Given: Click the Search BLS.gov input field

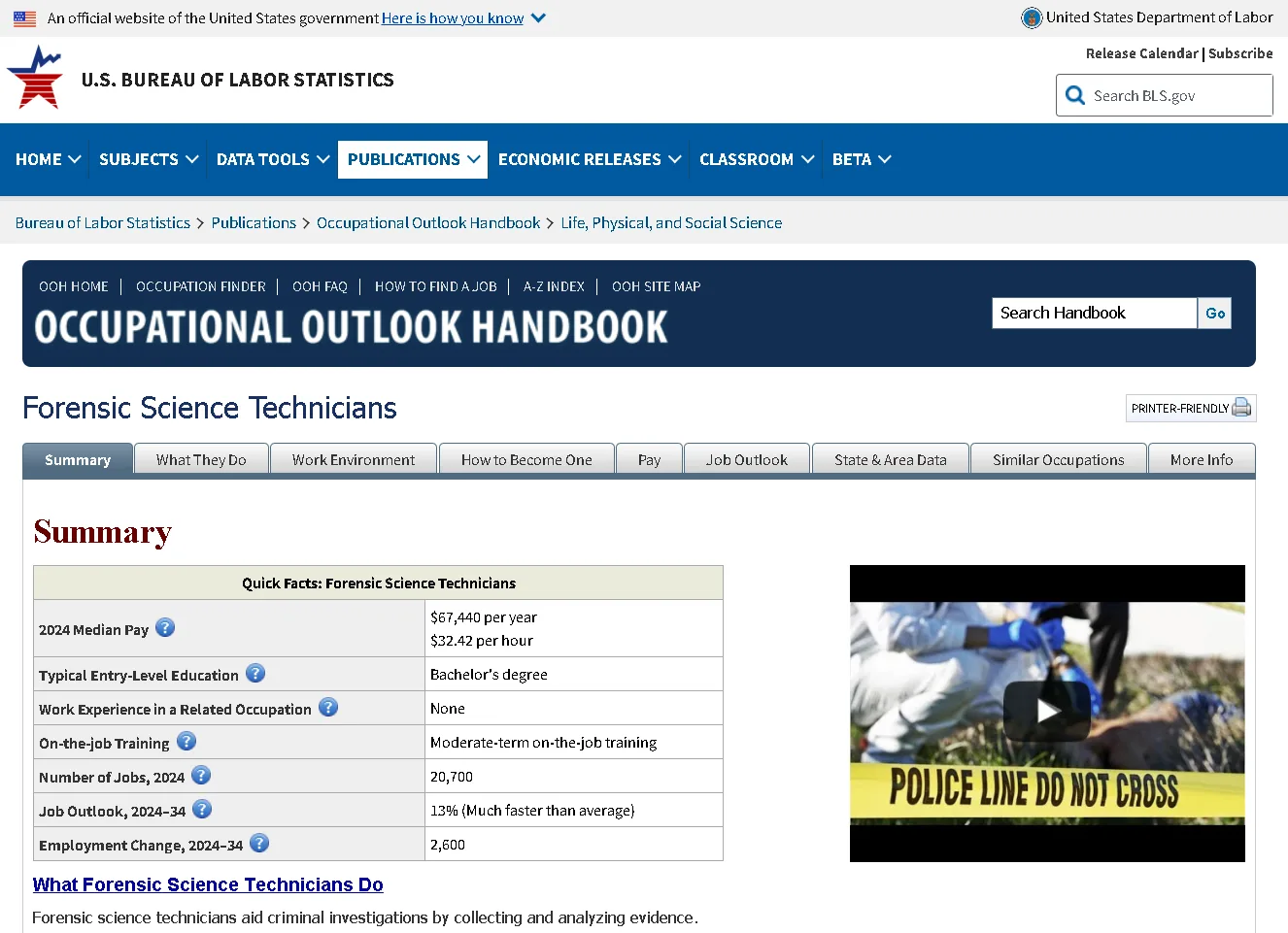Looking at the screenshot, I should [x=1177, y=96].
